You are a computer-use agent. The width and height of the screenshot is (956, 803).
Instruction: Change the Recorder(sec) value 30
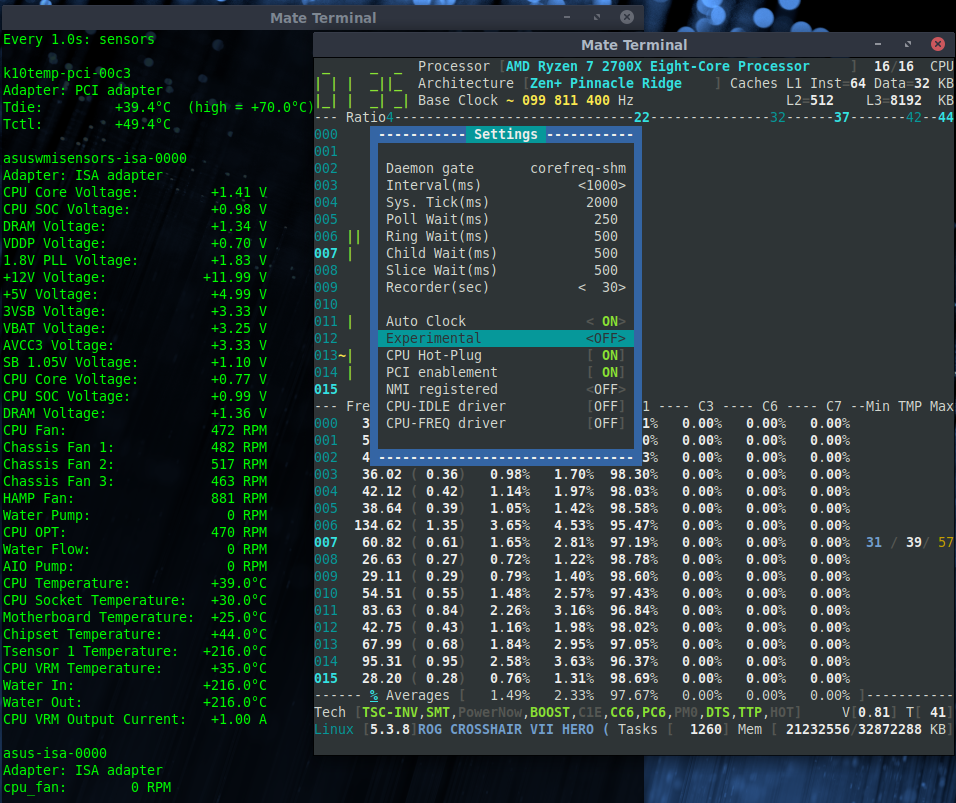coord(602,287)
